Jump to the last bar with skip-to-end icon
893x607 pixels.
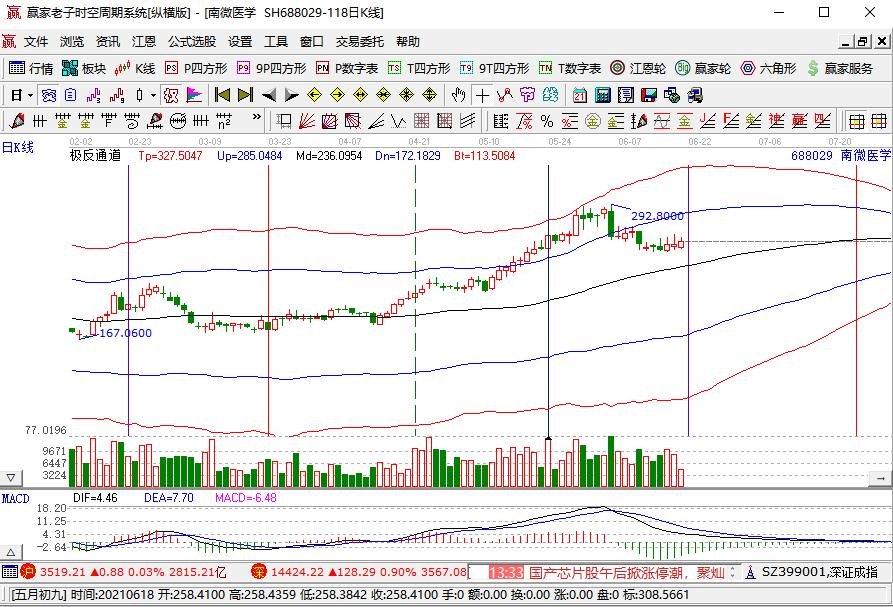pyautogui.click(x=245, y=95)
